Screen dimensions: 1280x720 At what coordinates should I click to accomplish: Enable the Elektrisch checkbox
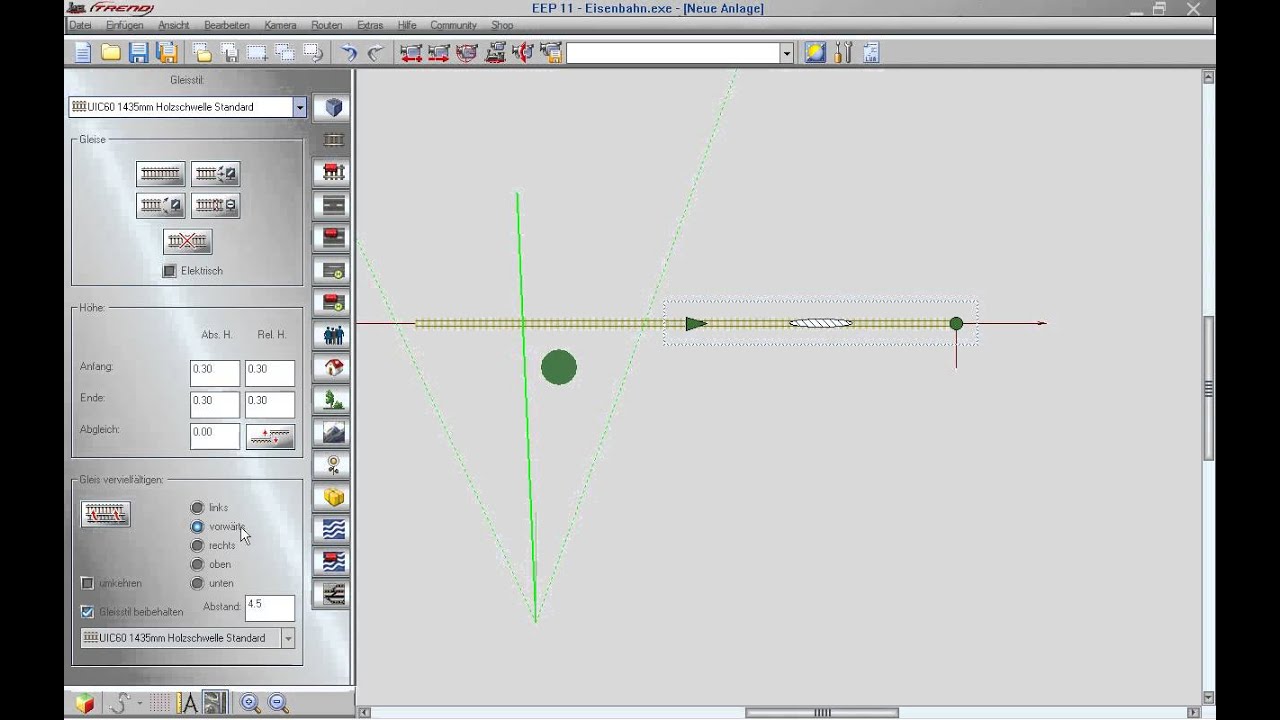click(x=169, y=271)
